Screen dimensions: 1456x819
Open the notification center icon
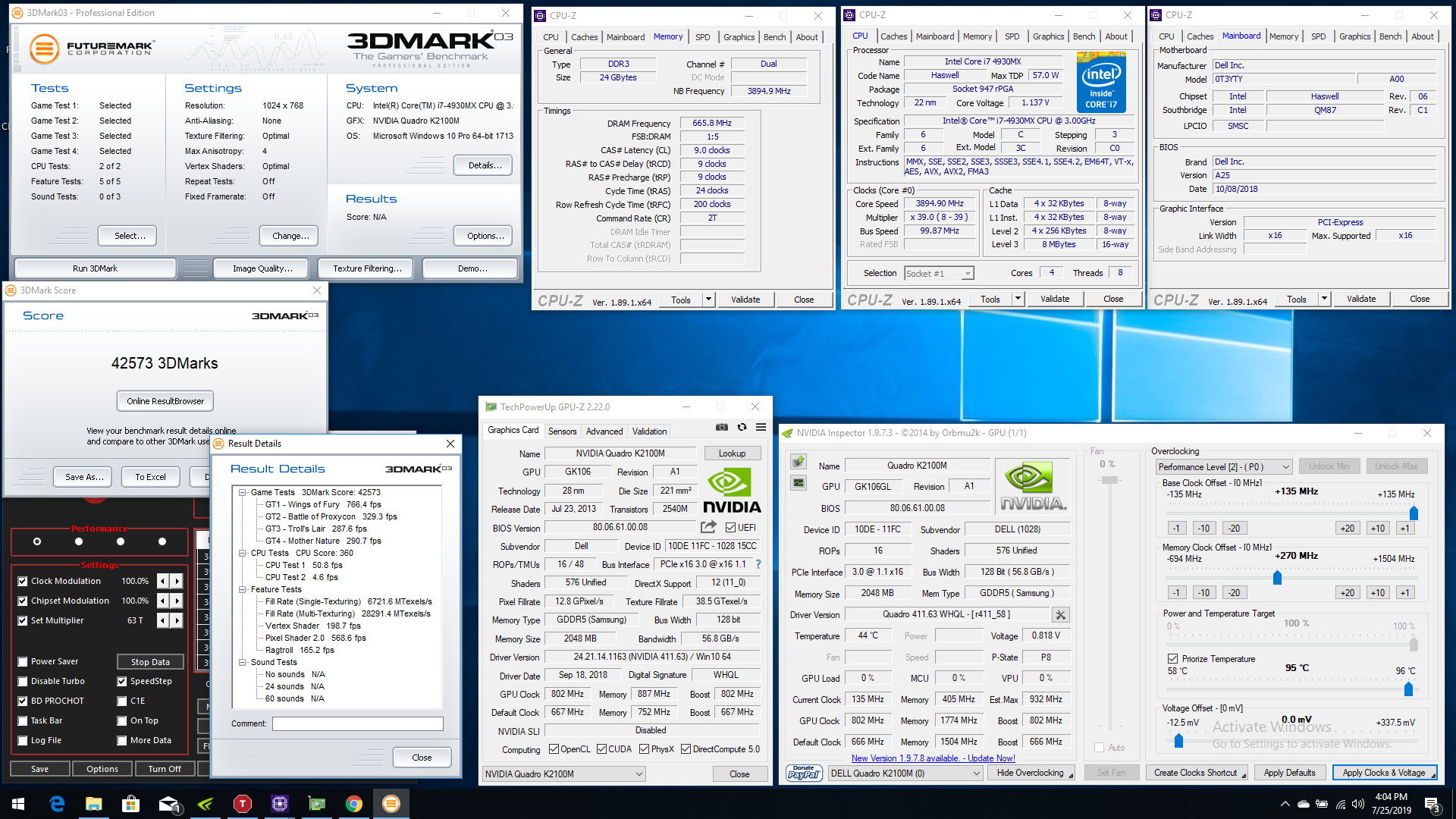(1432, 804)
